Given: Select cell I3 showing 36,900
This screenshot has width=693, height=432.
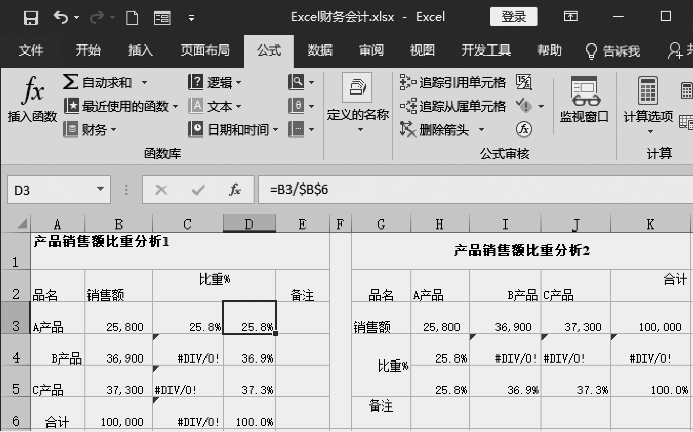Looking at the screenshot, I should [x=505, y=318].
